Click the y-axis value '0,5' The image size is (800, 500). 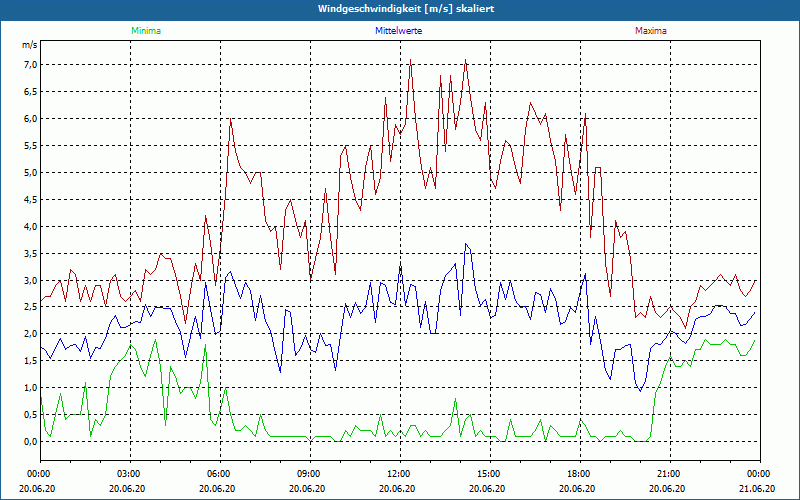tap(30, 415)
